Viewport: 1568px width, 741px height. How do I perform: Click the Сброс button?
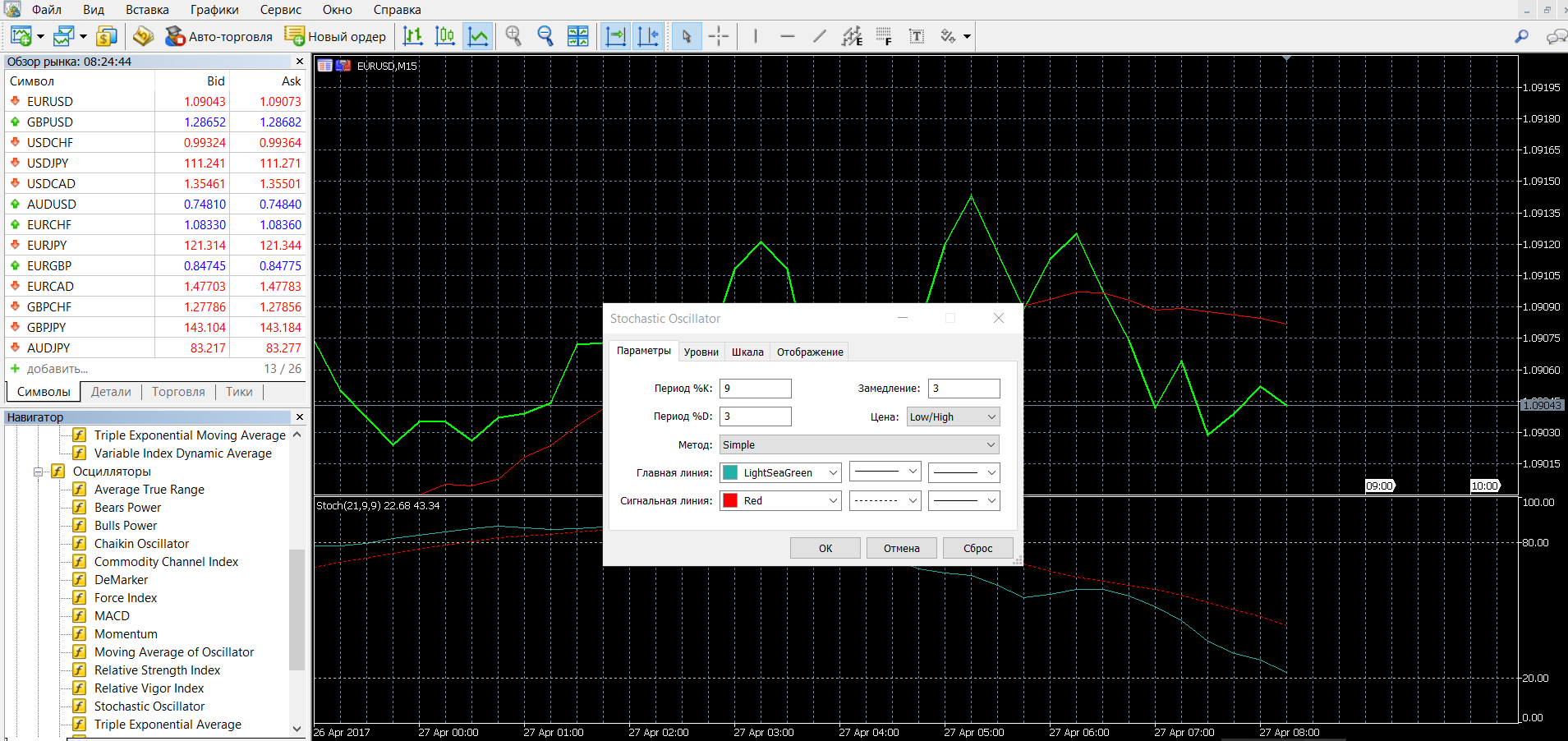(x=977, y=548)
